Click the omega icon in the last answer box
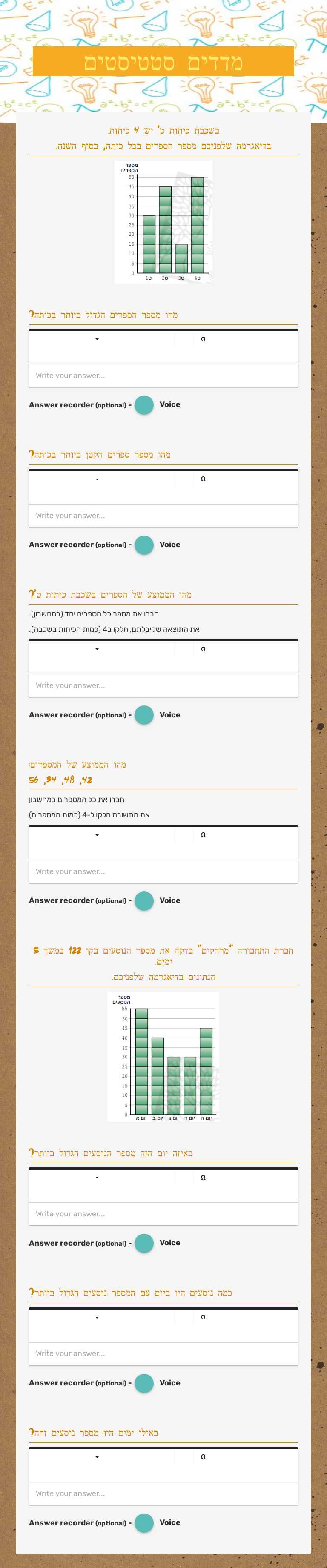This screenshot has width=327, height=1568. click(x=203, y=1457)
